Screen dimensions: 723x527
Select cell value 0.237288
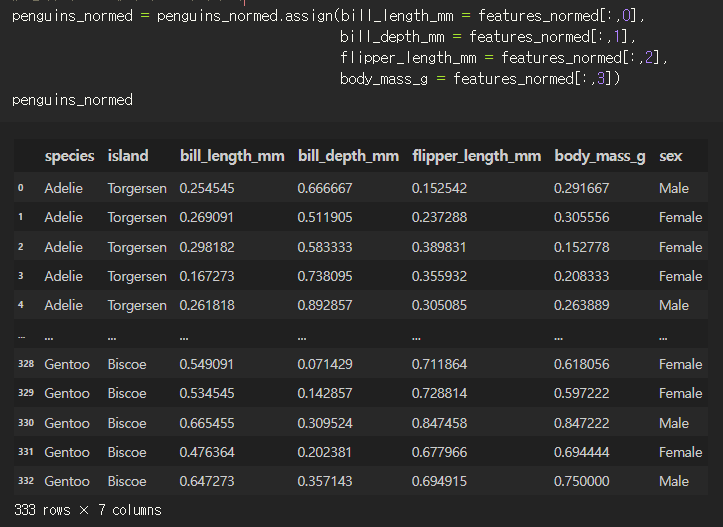pyautogui.click(x=439, y=217)
